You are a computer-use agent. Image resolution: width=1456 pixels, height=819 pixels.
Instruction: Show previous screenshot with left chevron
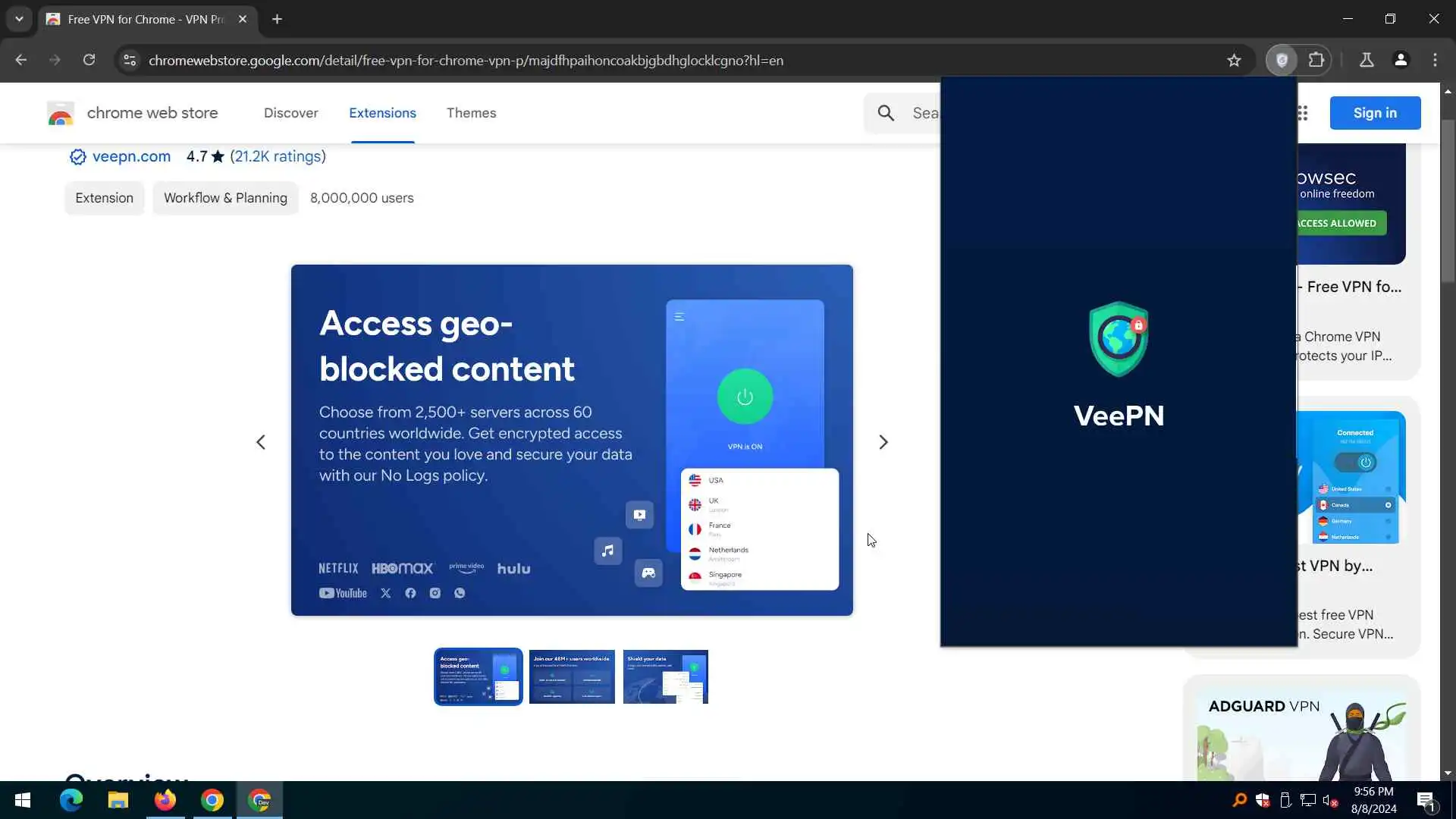260,442
